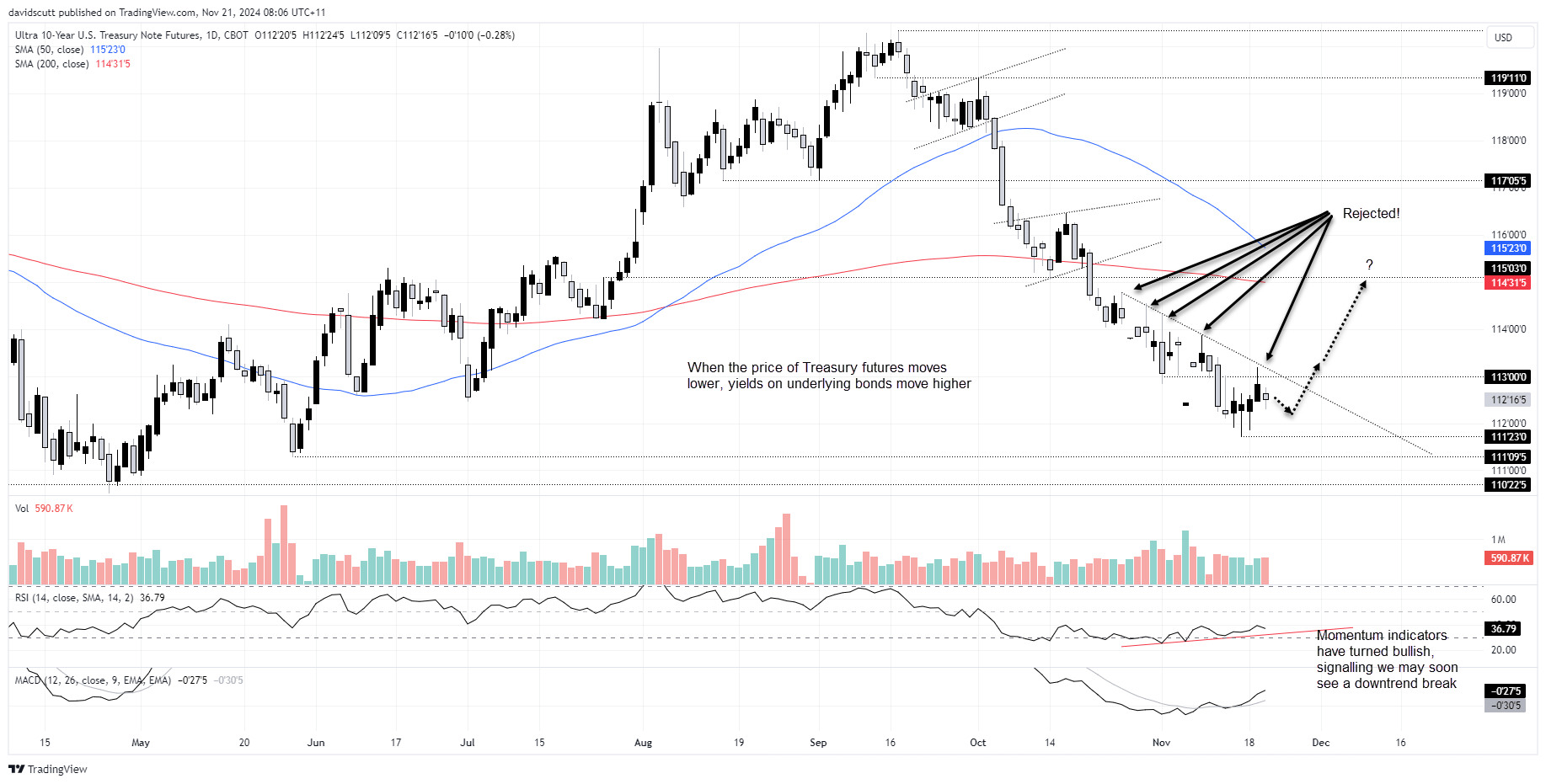
Task: Click the 20.00 RSI axis label
Action: click(x=1503, y=650)
